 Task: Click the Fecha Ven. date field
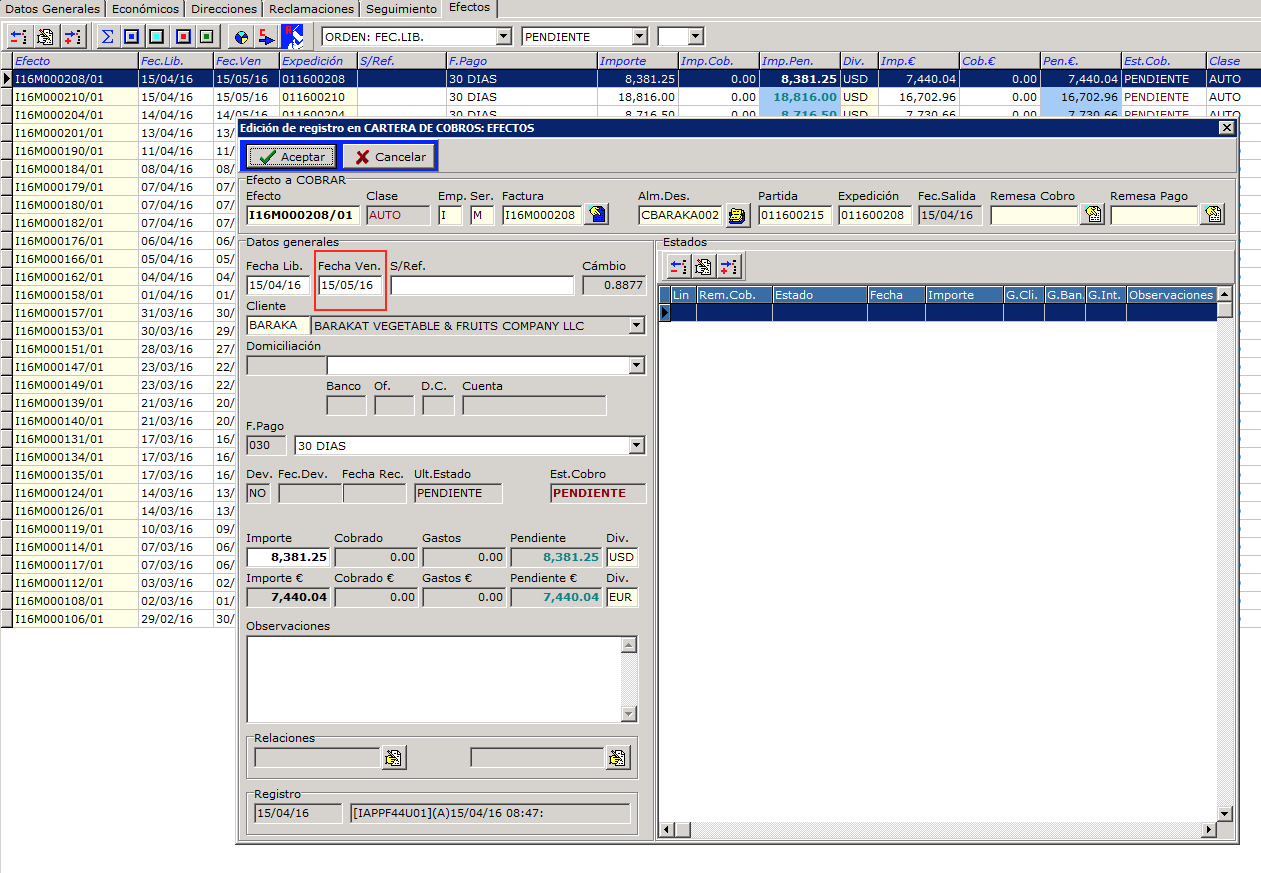(x=350, y=286)
